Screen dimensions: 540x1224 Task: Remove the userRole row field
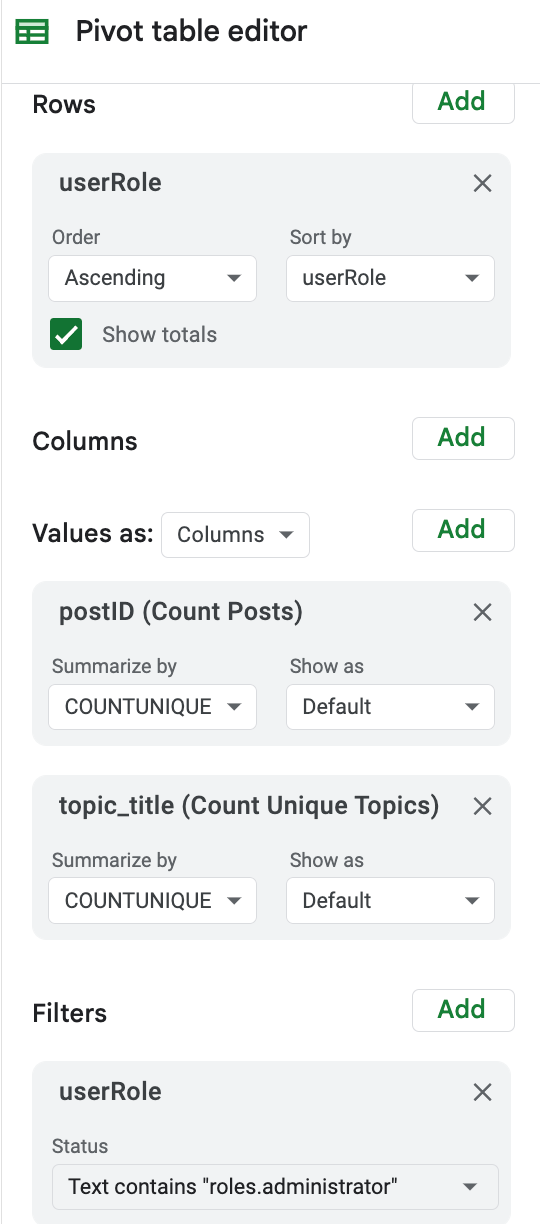tap(482, 183)
